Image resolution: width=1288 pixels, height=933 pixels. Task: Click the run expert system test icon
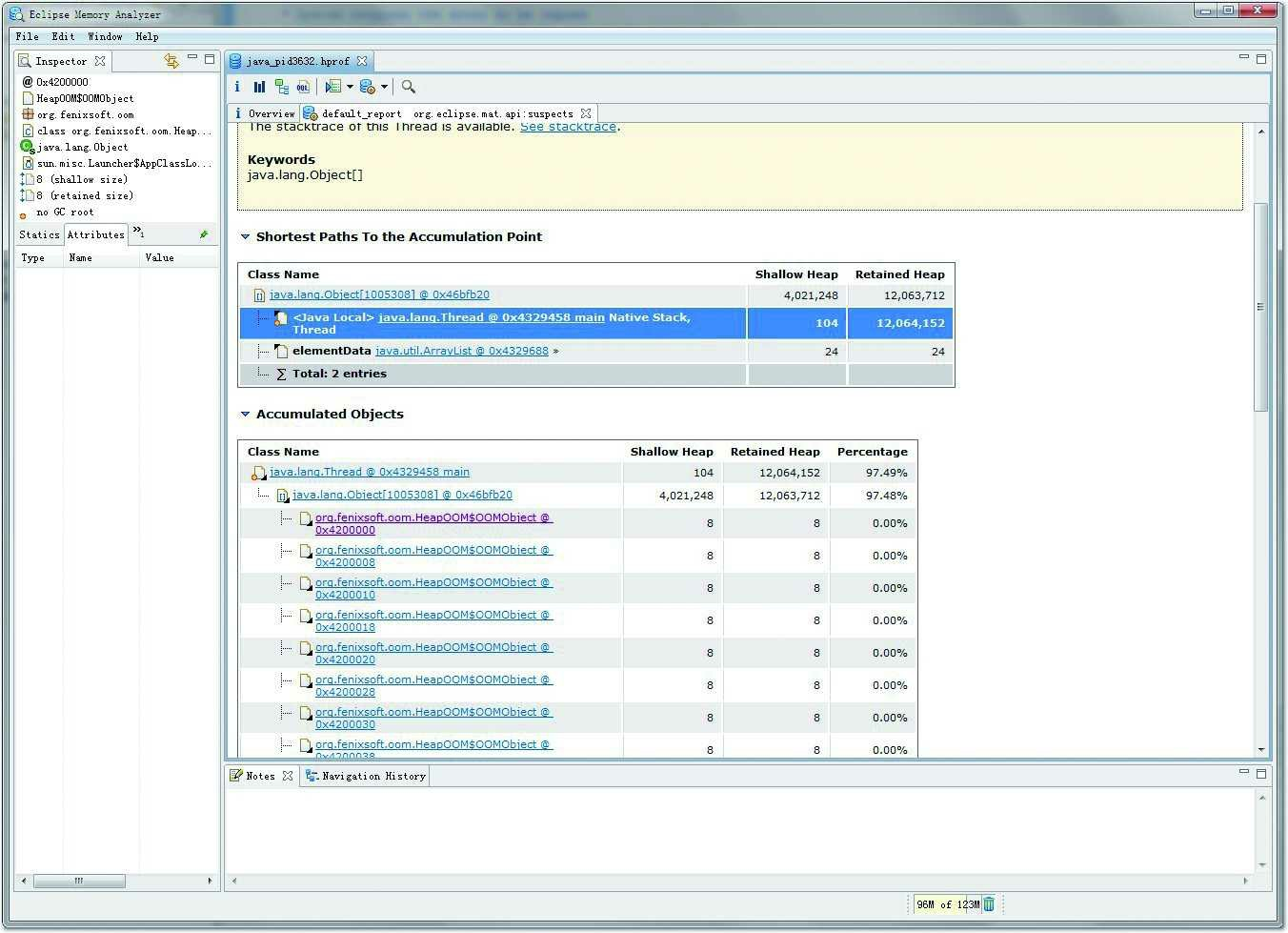click(x=332, y=87)
